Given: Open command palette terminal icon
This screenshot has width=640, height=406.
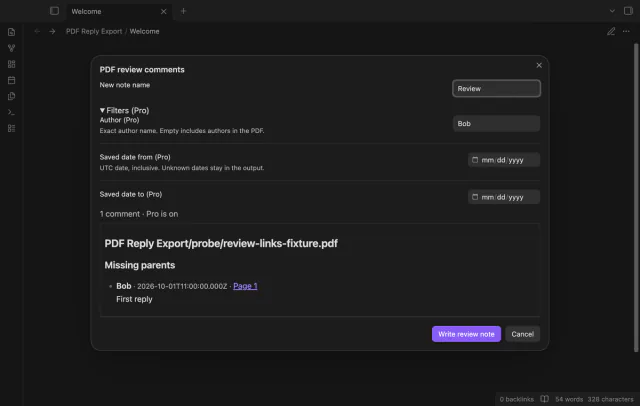Looking at the screenshot, I should 11,112.
